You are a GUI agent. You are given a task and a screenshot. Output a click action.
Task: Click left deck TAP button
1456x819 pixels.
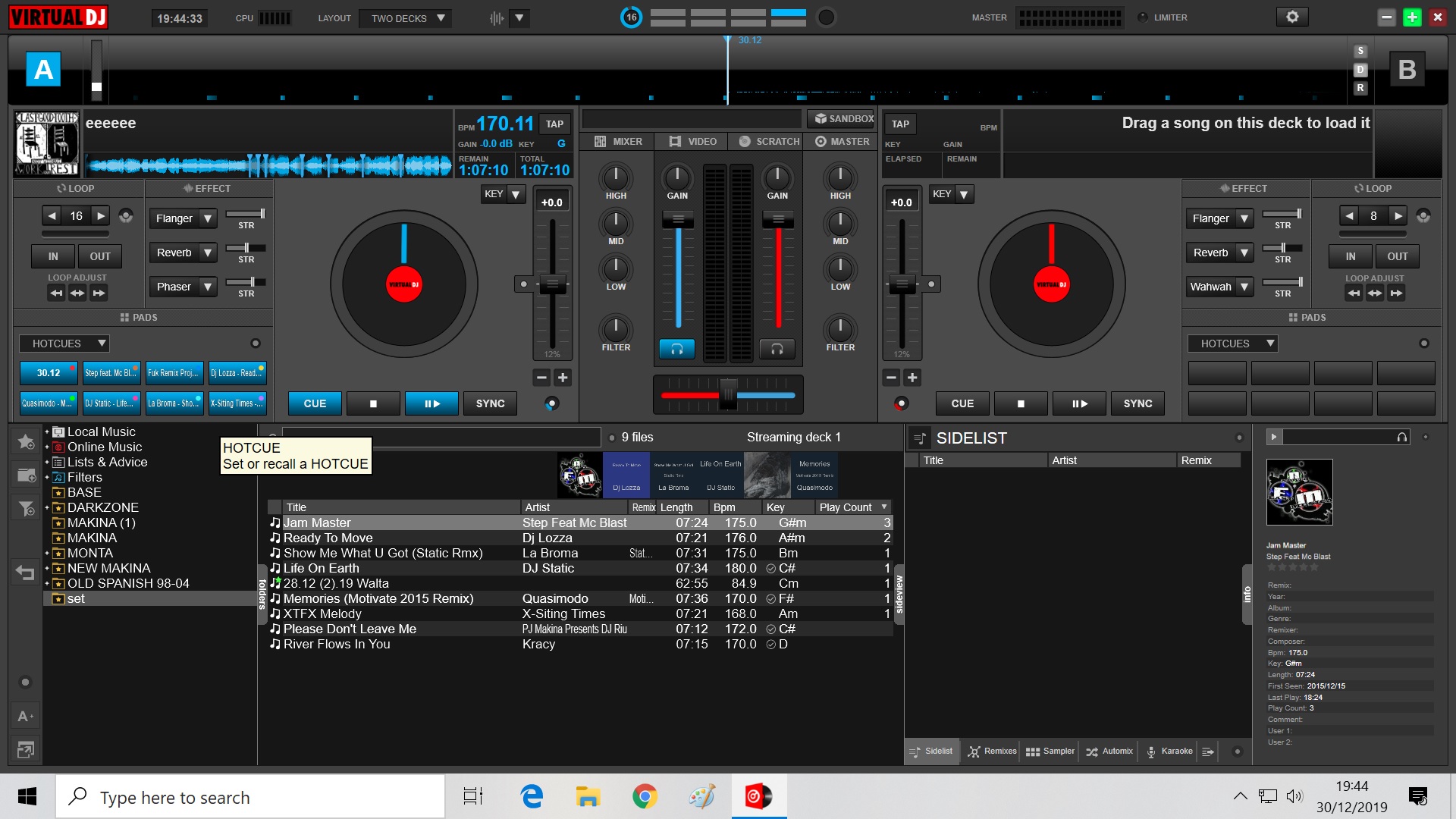click(x=554, y=124)
